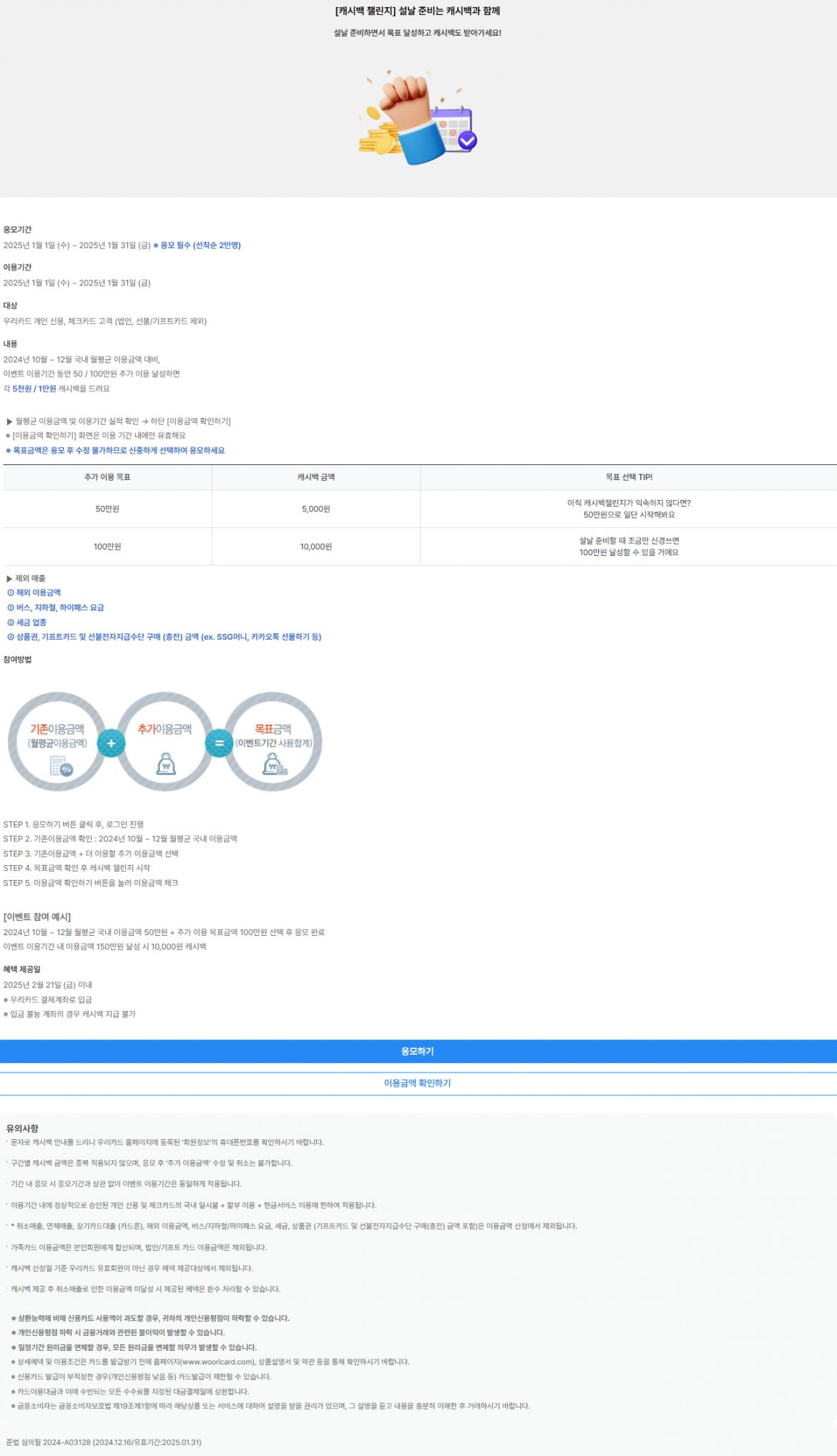Click the 5천원 / 1만원 캐시백 line
Viewport: 837px width, 1456px height.
pos(57,389)
